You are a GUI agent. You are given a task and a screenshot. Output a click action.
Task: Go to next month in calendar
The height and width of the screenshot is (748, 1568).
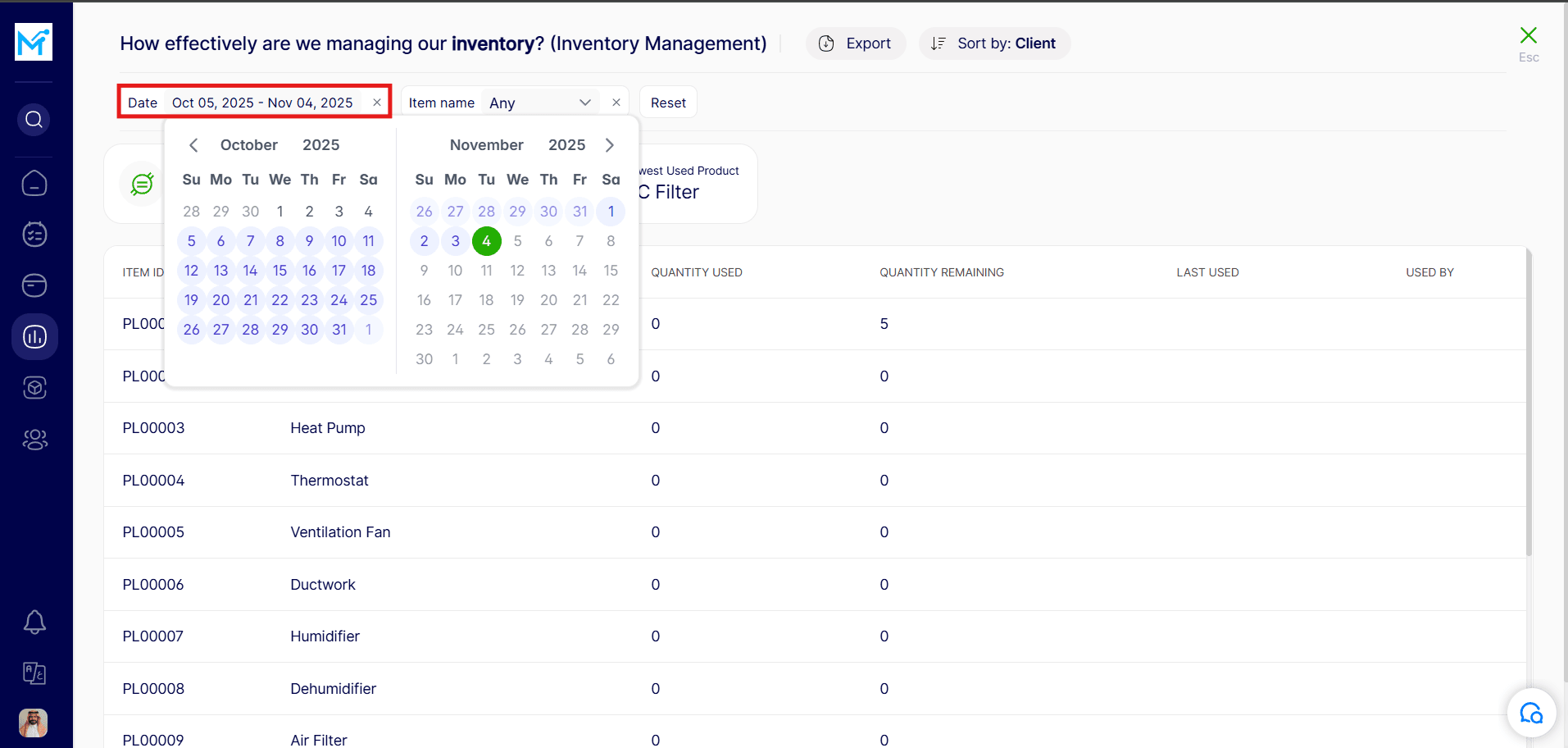point(609,145)
